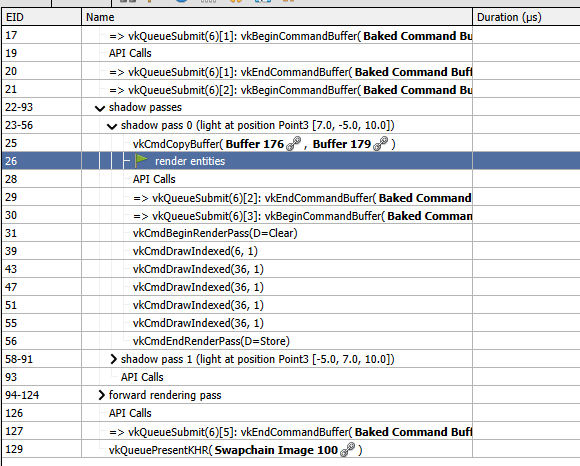Click EID cell 22-93

(x=41, y=107)
